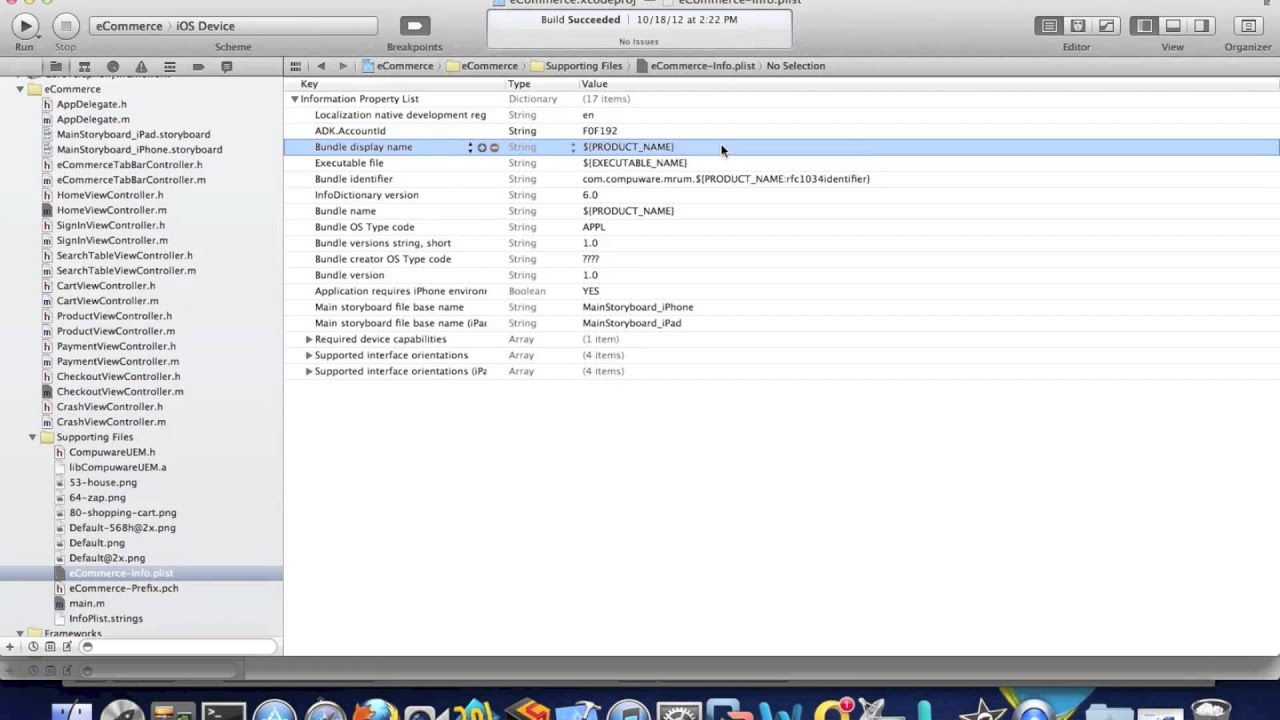This screenshot has height=720, width=1280.
Task: Show only unsaved files filter
Action: point(68,647)
